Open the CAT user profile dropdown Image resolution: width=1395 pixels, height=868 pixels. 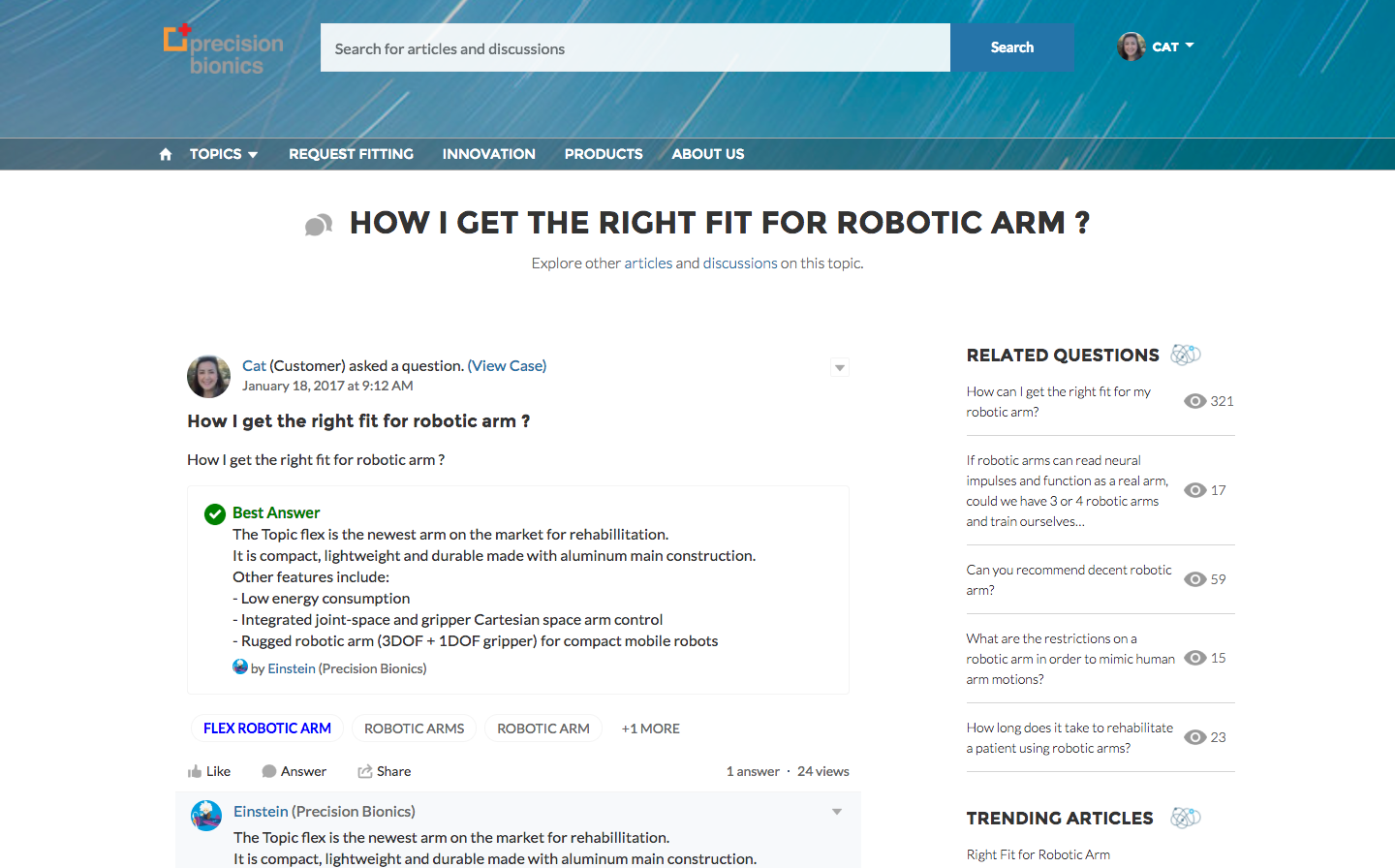coord(1157,46)
